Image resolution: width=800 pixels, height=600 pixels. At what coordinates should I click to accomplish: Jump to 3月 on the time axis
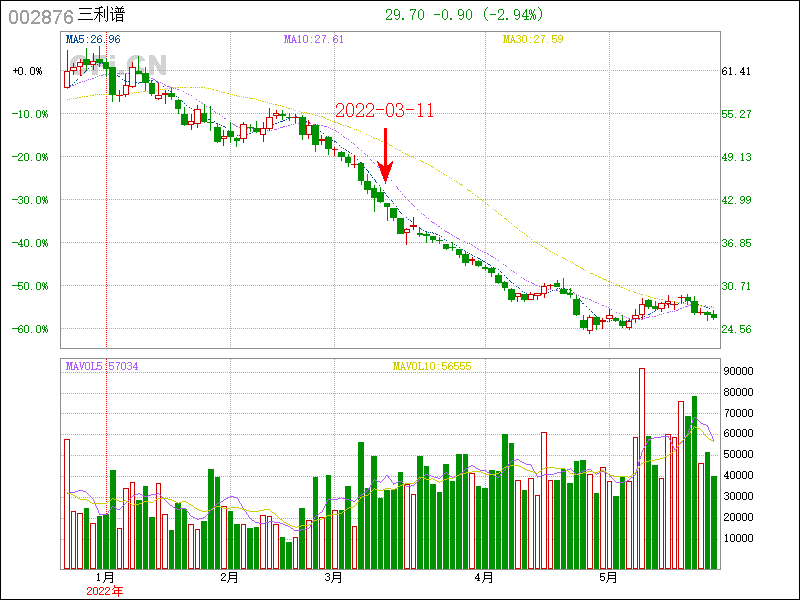tap(333, 577)
